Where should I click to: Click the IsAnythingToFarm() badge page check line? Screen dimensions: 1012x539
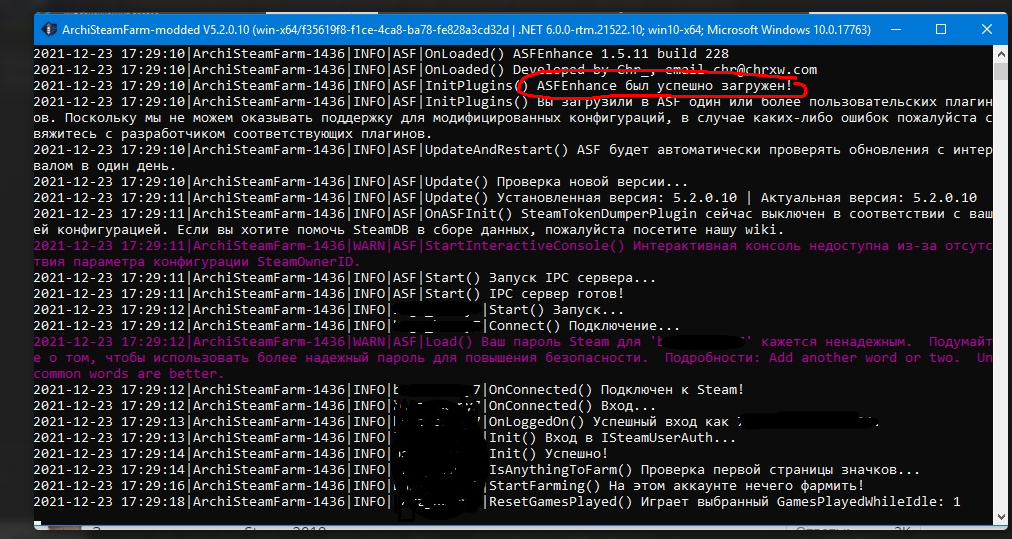[x=476, y=470]
